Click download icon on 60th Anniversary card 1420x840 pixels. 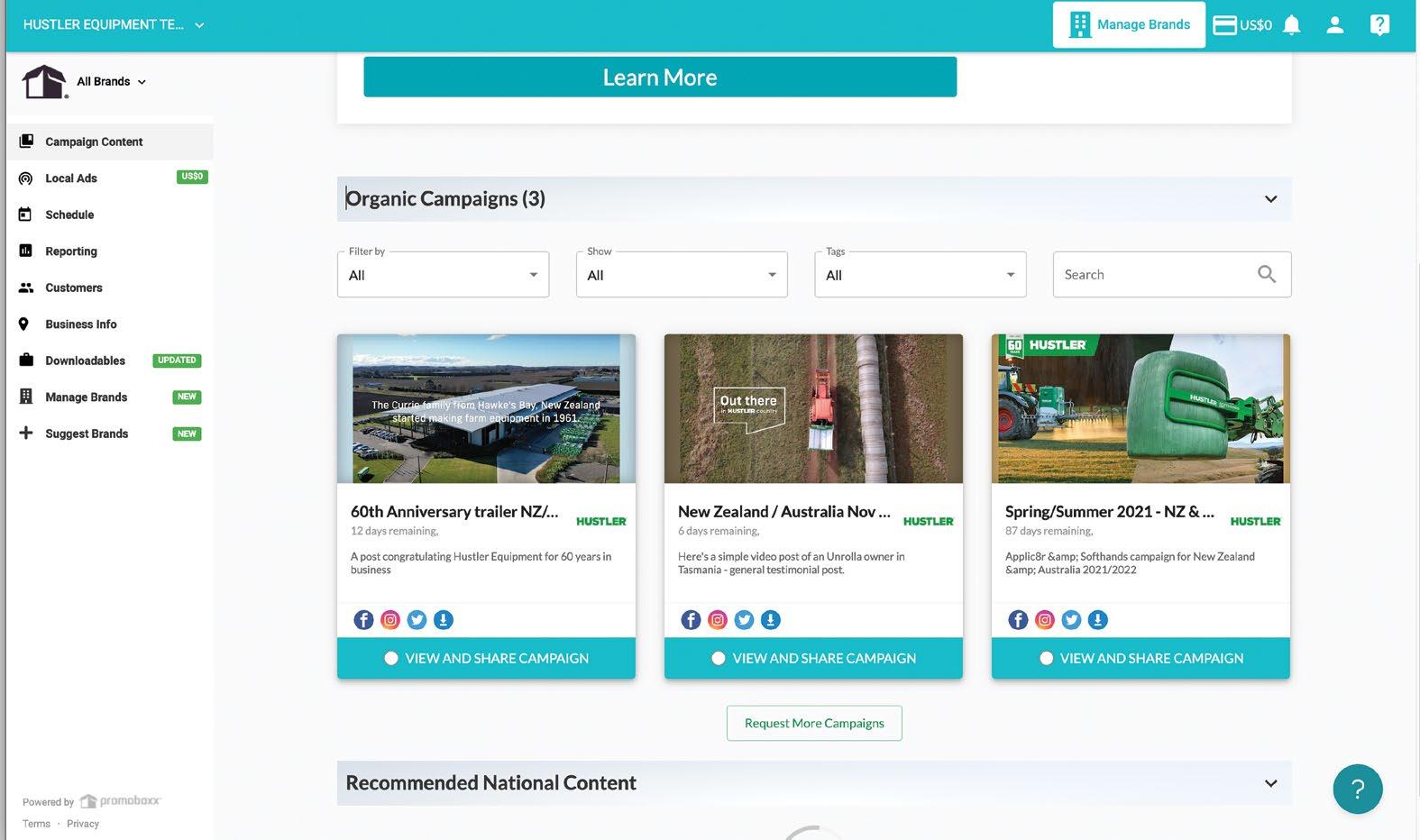coord(443,620)
